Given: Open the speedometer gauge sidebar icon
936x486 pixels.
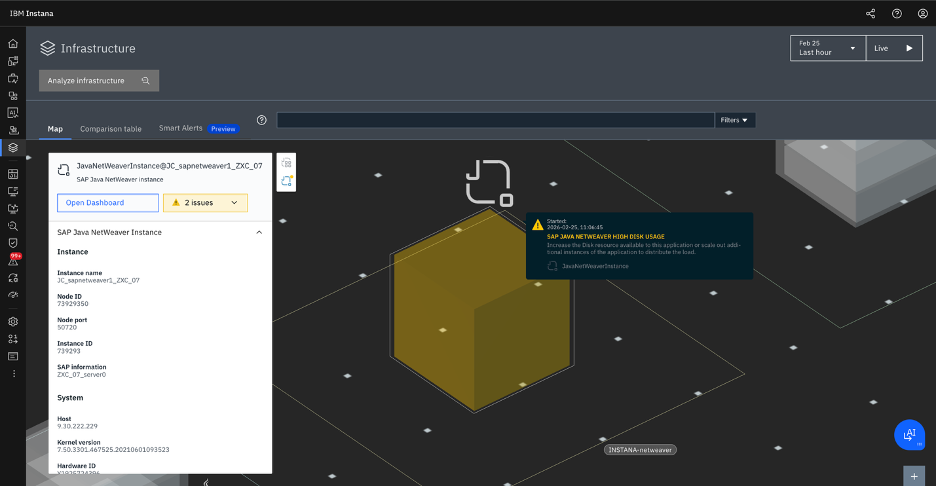Looking at the screenshot, I should (13, 295).
